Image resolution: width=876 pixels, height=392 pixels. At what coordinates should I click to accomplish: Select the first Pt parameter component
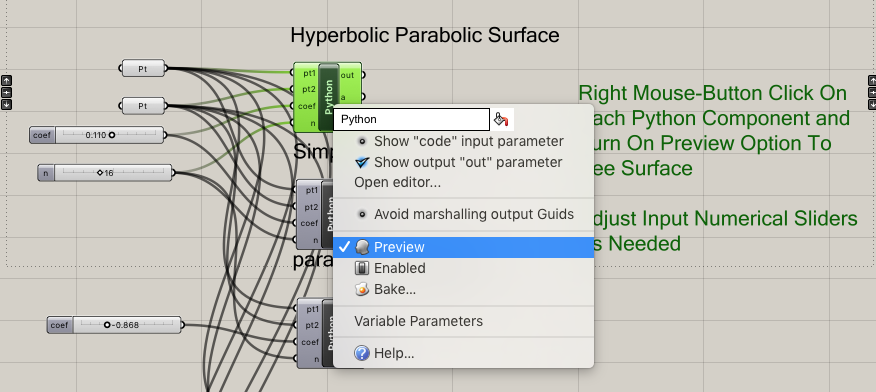click(143, 69)
